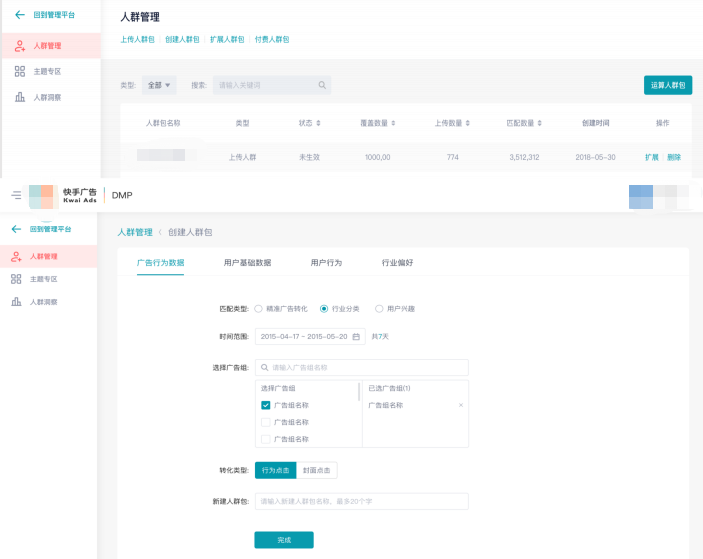Click dropdown arrow next to 全部
This screenshot has width=703, height=559.
click(x=168, y=85)
